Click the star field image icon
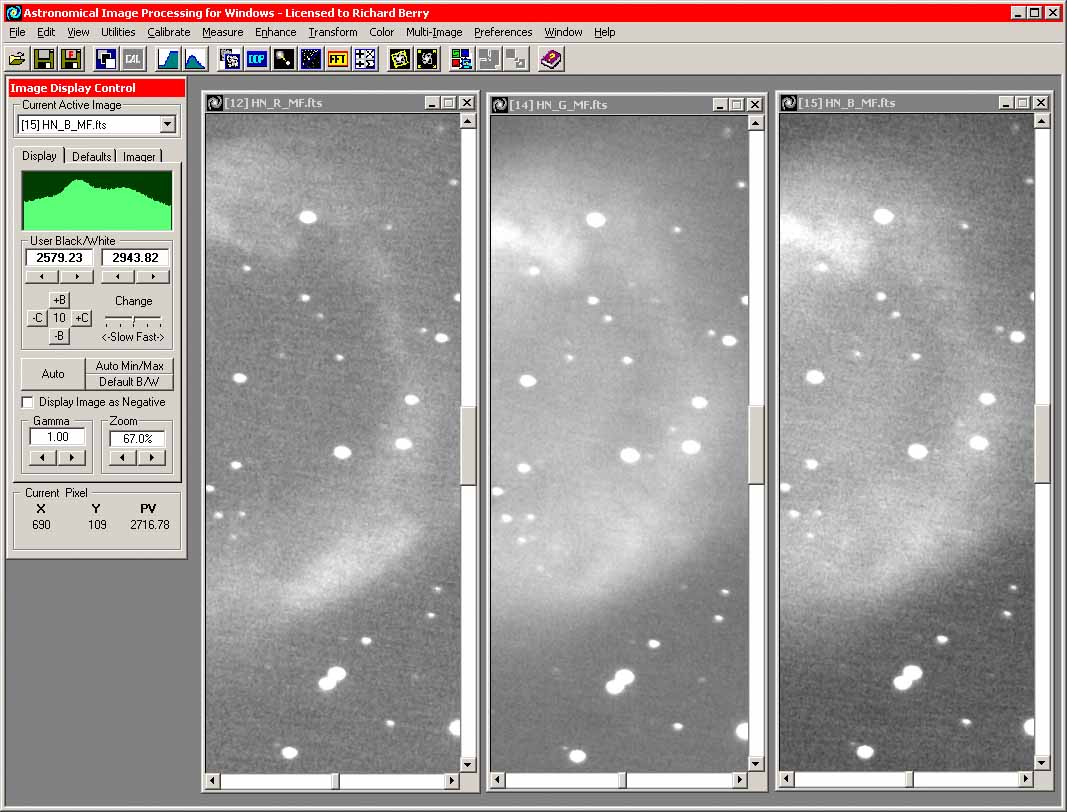This screenshot has height=812, width=1067. [311, 59]
